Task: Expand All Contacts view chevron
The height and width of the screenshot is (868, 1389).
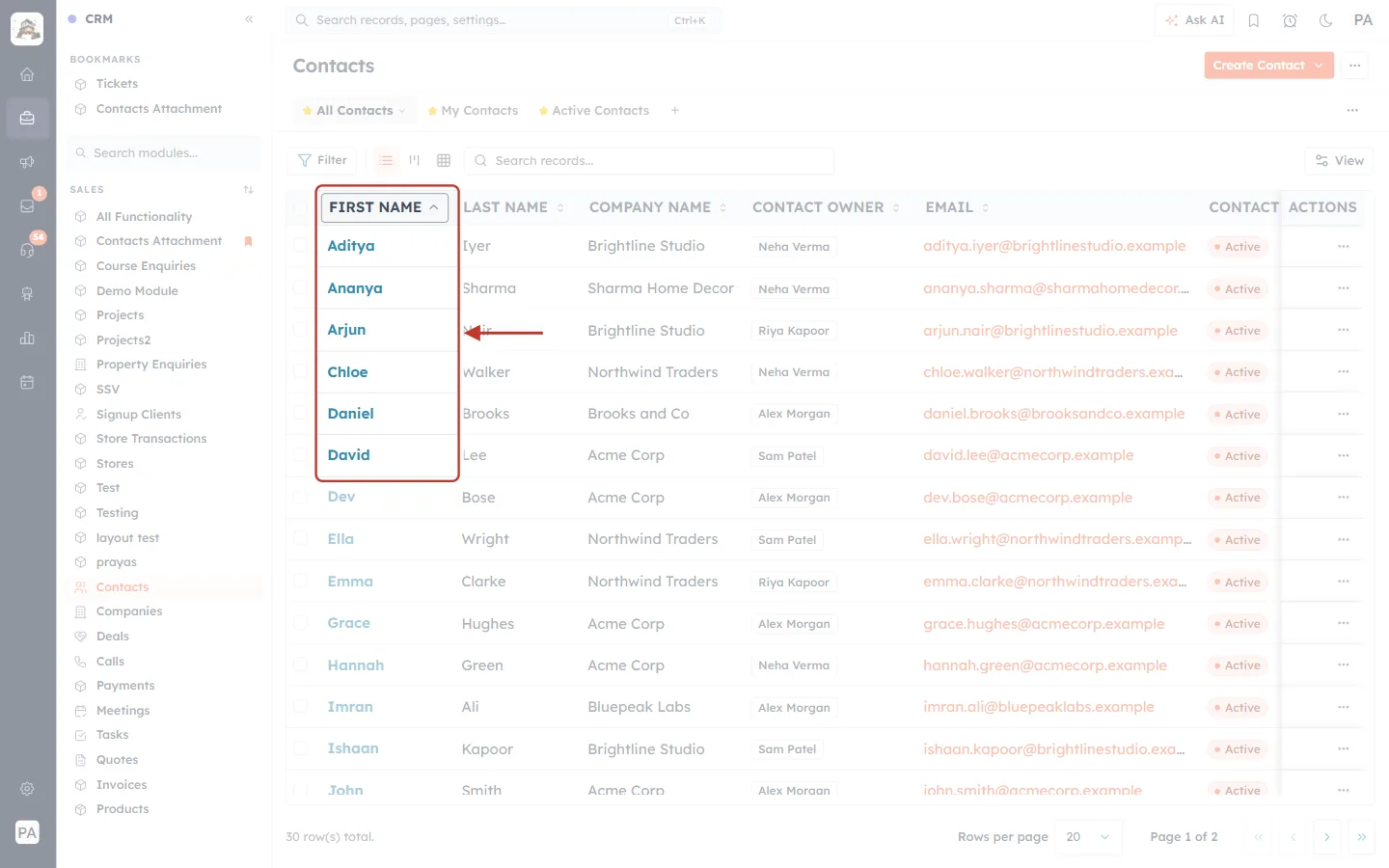Action: coord(402,111)
